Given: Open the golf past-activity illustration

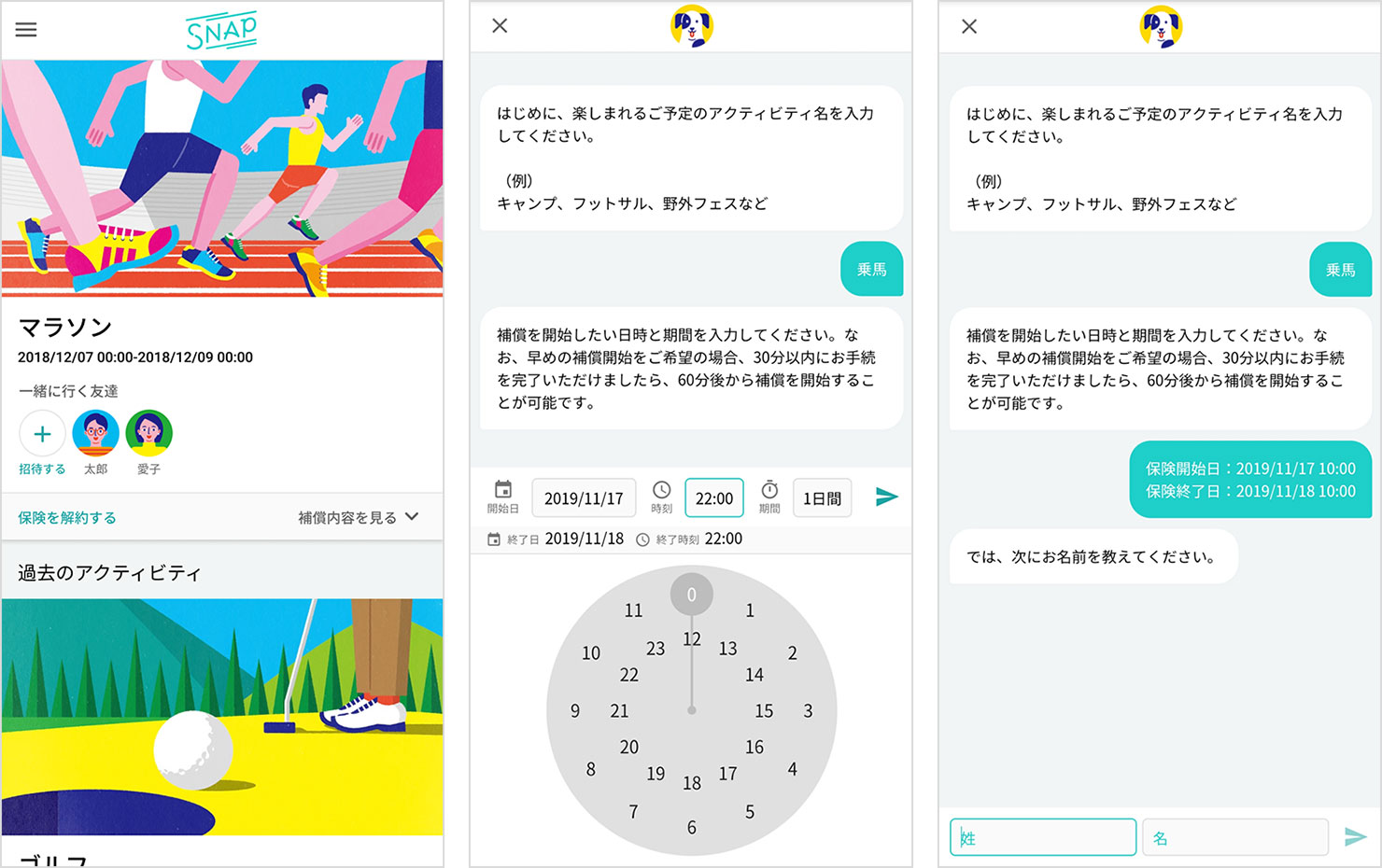Looking at the screenshot, I should [222, 717].
